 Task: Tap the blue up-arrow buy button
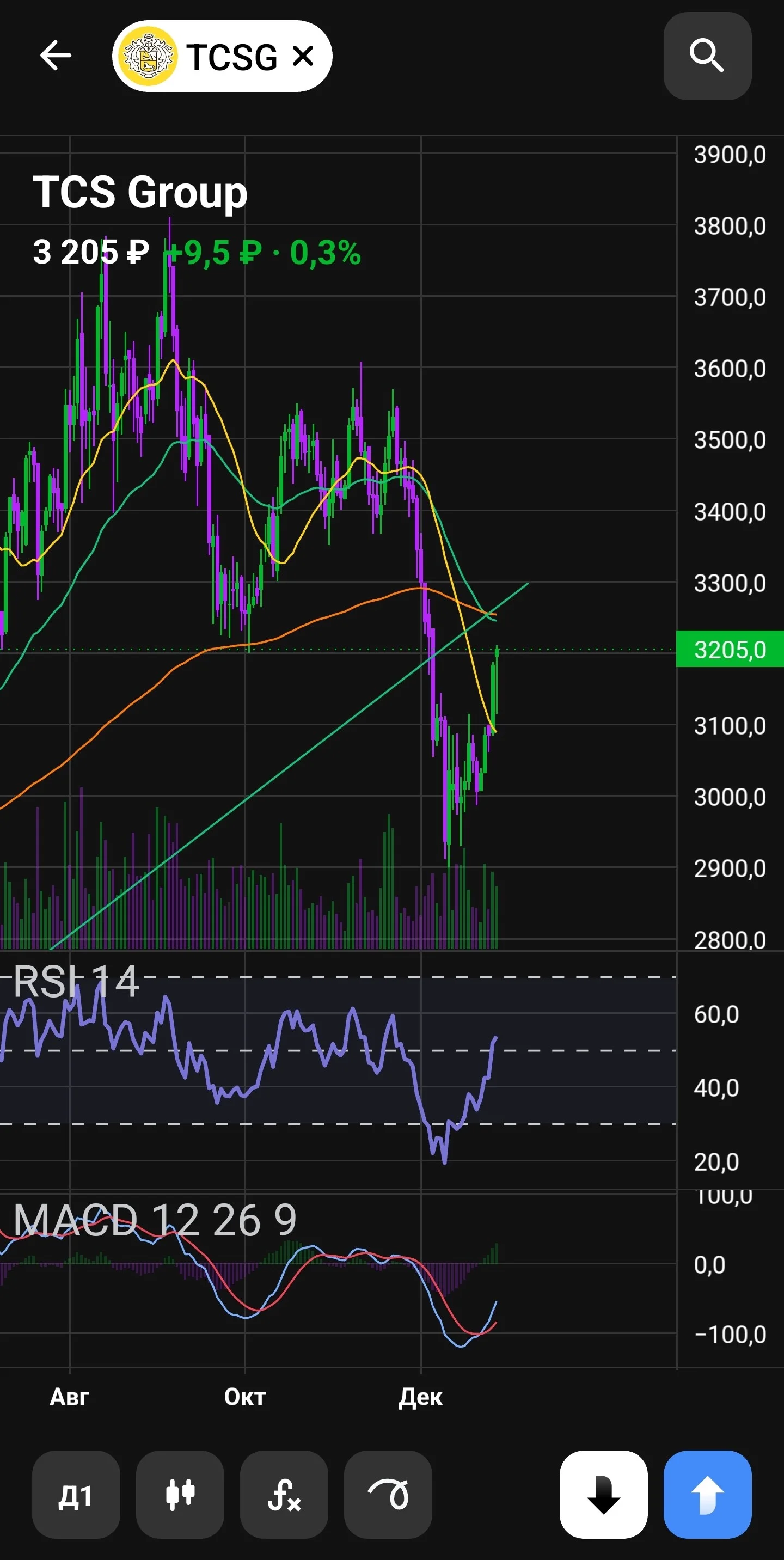tap(708, 1495)
